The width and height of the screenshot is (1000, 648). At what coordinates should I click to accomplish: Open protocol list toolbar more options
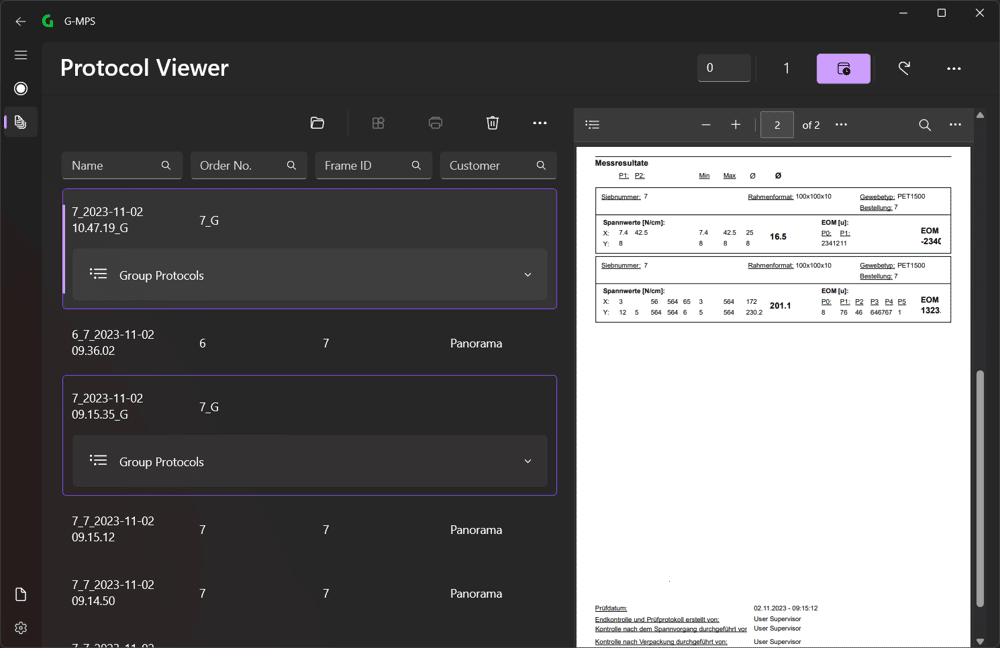point(540,123)
